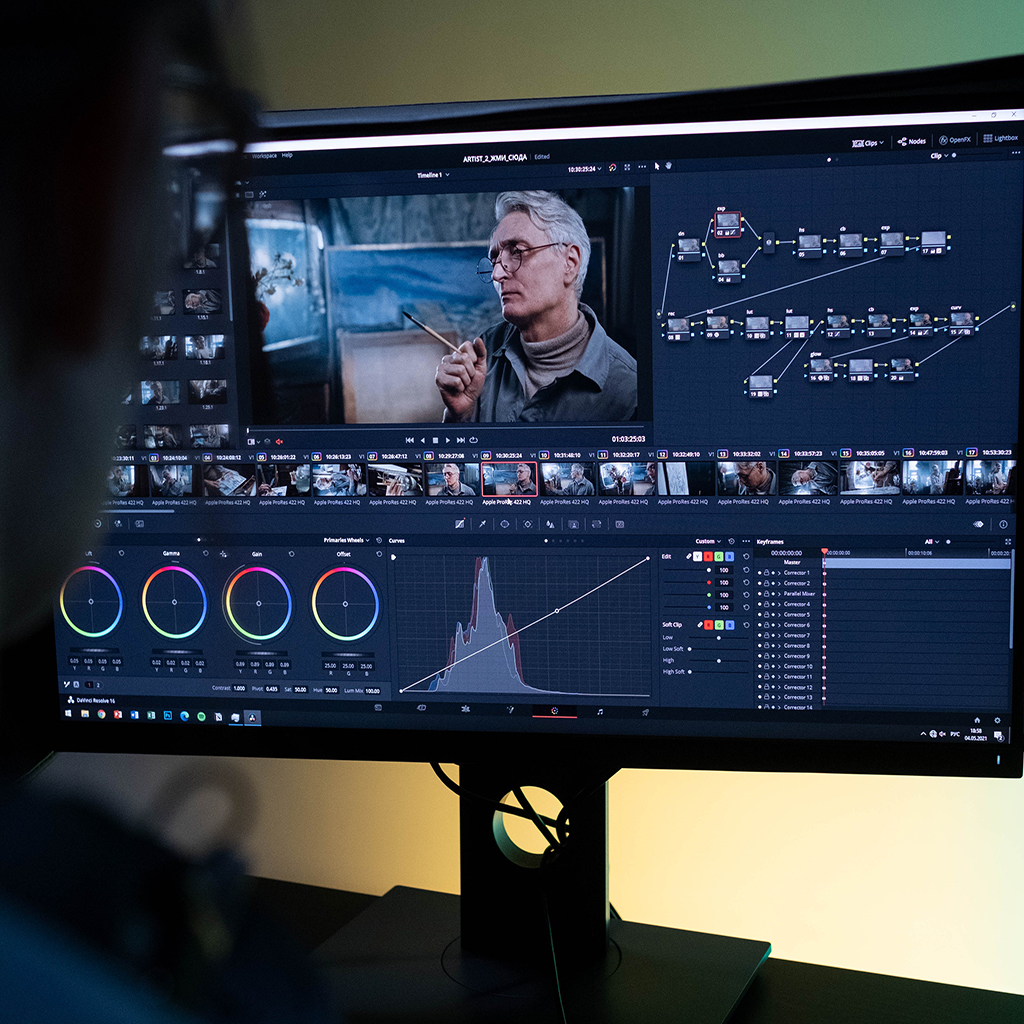Toggle the Soft Clip green channel

[719, 625]
